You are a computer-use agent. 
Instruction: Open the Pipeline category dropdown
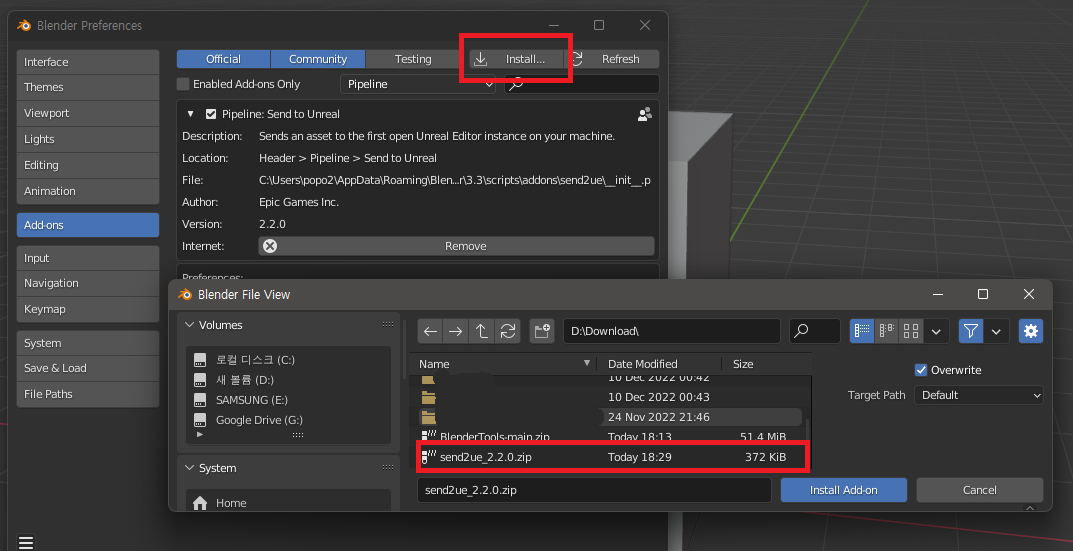coord(417,84)
